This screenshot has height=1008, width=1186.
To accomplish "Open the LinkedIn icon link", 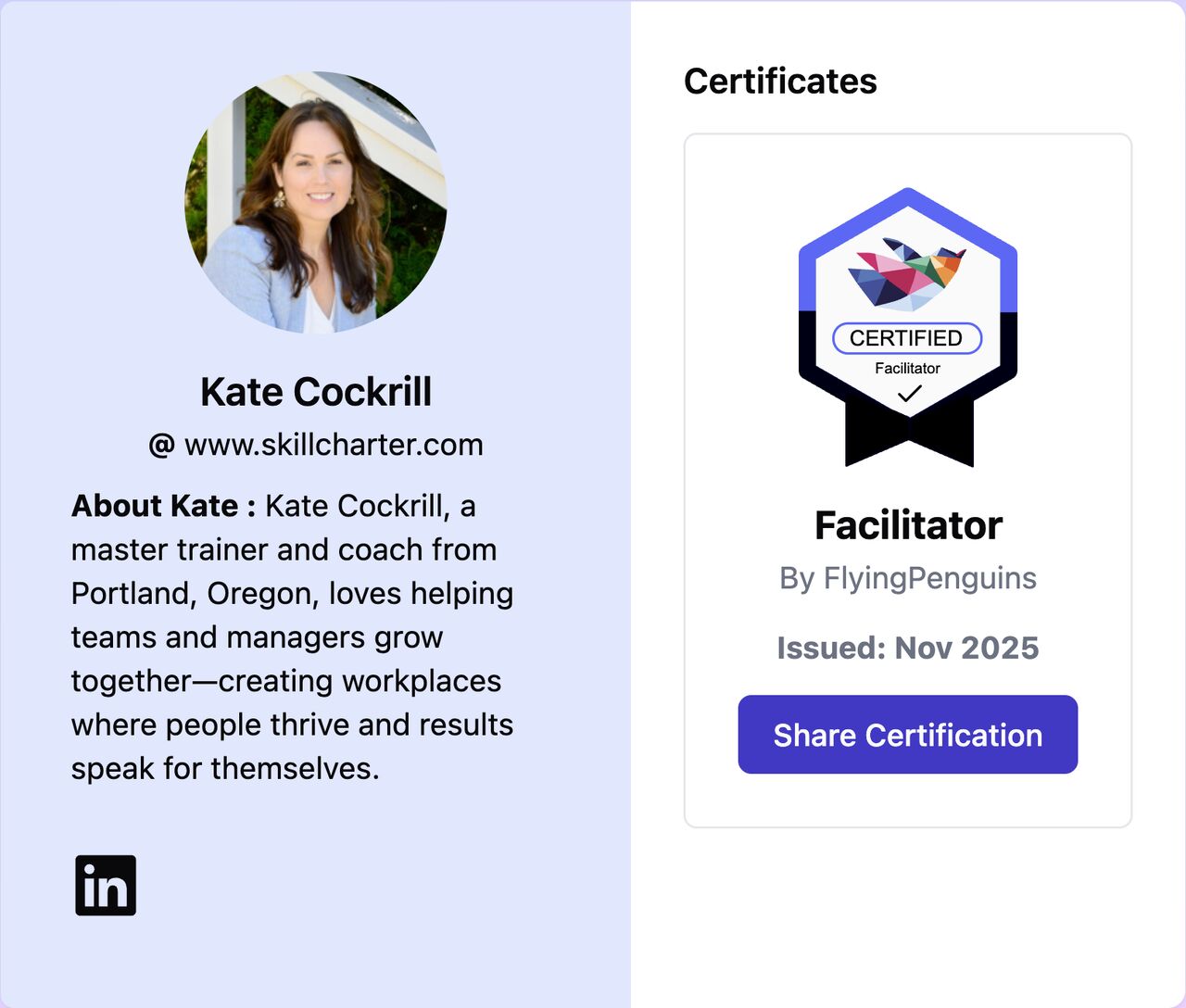I will pos(106,885).
